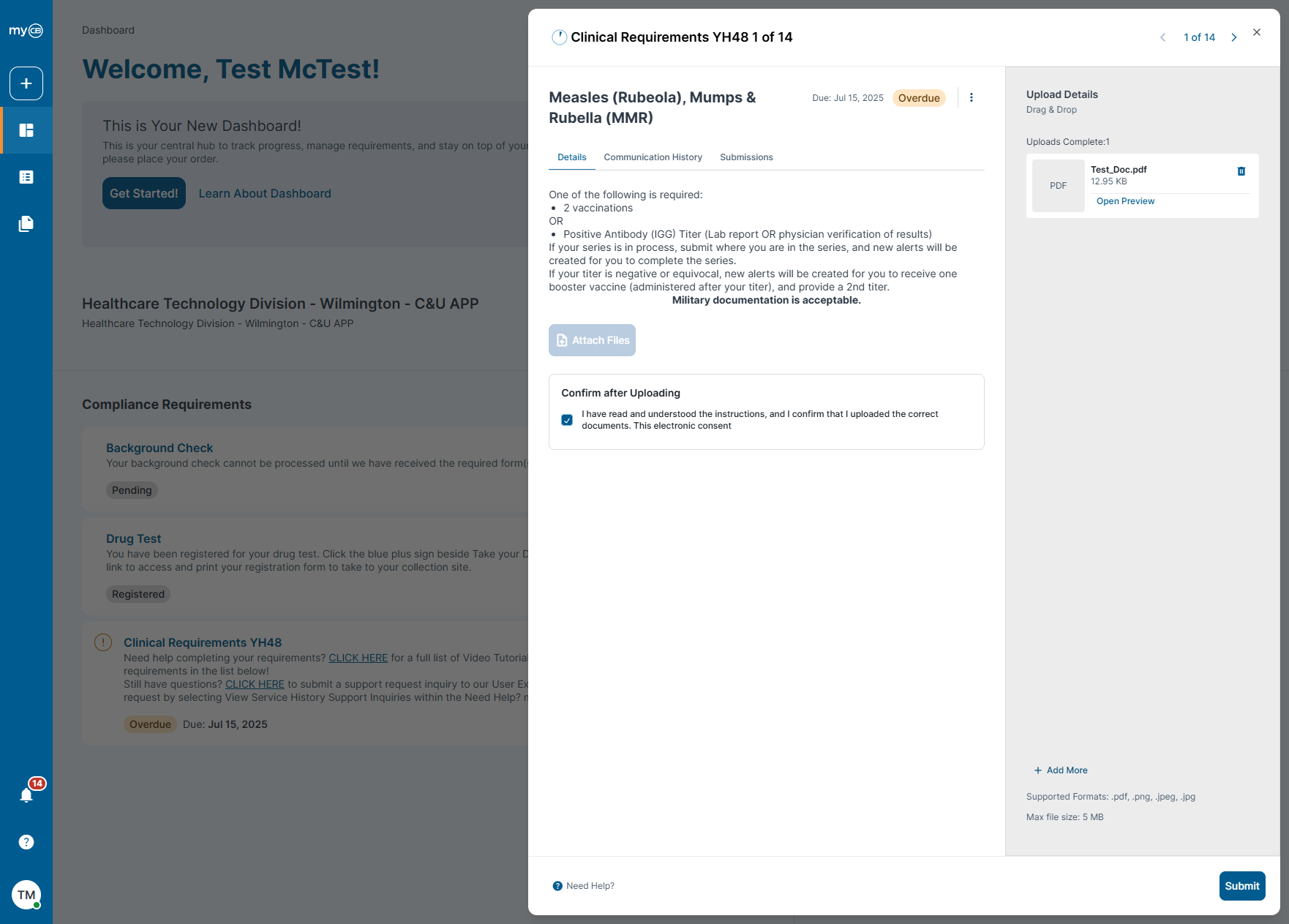Screen dimensions: 1289x924
Task: Click the warning icon beside Clinical Requirements YH48
Action: pos(103,642)
